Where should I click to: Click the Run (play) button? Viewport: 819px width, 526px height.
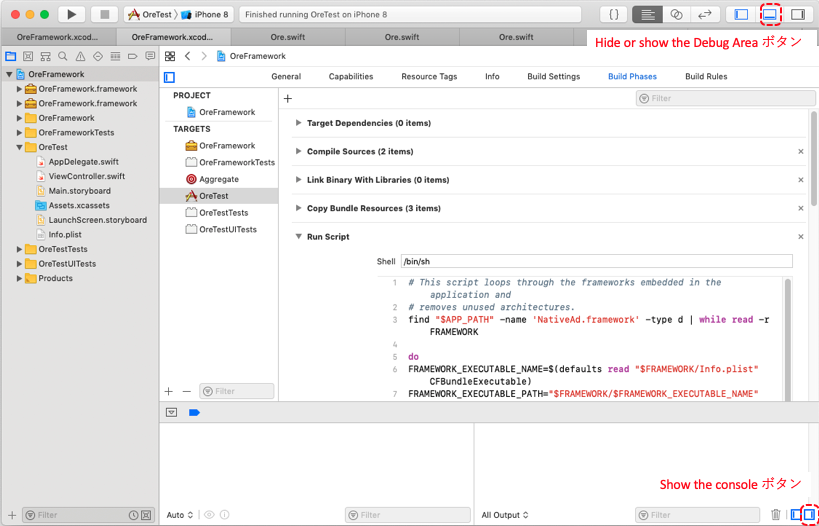coord(71,15)
